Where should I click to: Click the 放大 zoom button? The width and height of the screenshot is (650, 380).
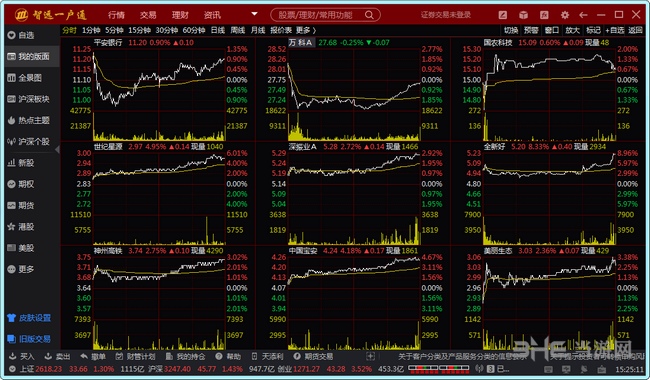[x=572, y=30]
